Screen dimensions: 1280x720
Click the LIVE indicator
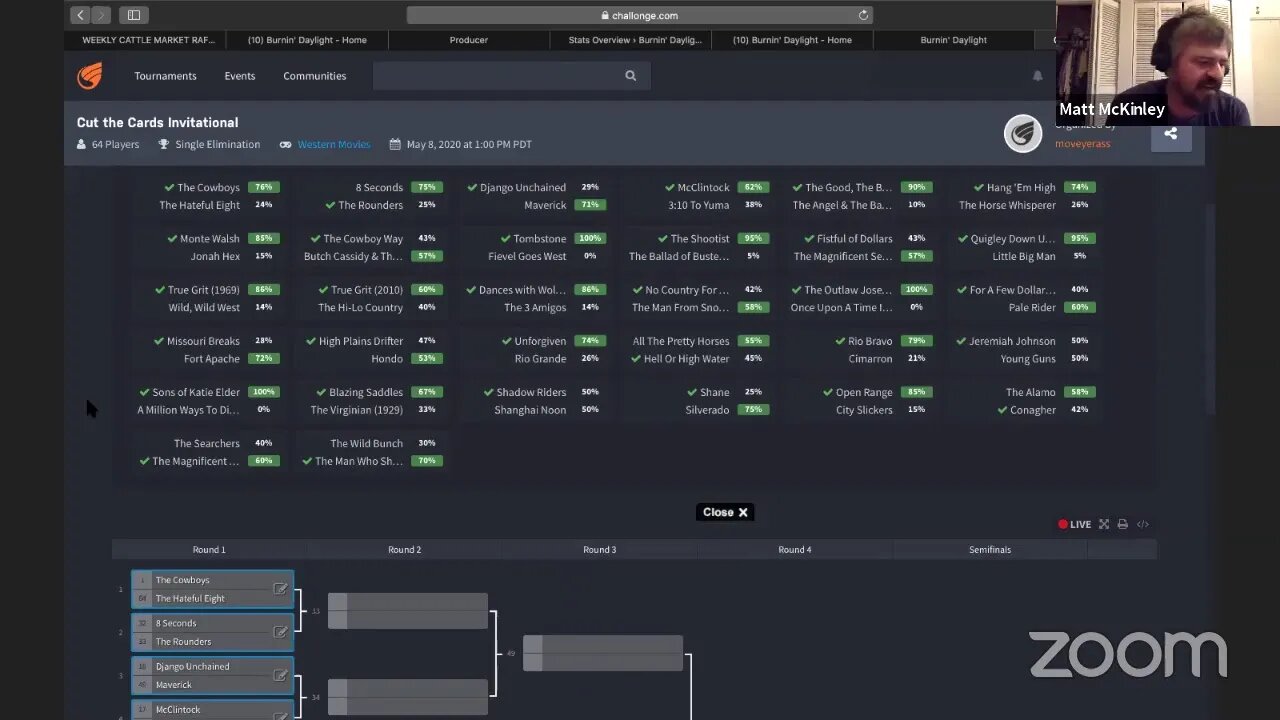[x=1075, y=524]
